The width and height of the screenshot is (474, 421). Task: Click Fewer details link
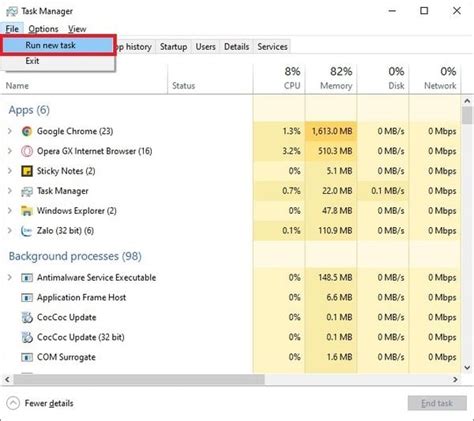pyautogui.click(x=49, y=403)
